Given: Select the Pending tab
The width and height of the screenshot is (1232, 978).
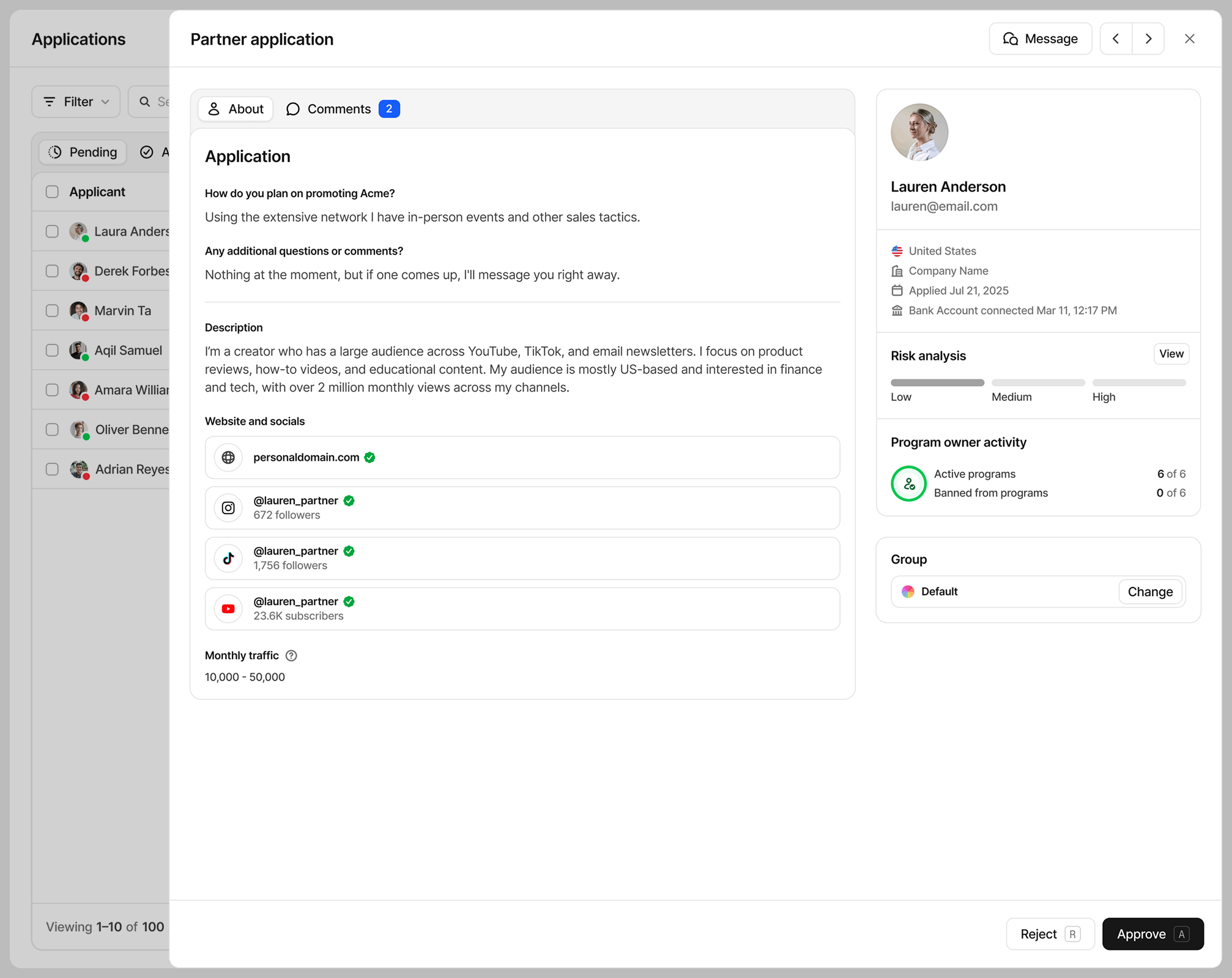Looking at the screenshot, I should (83, 152).
